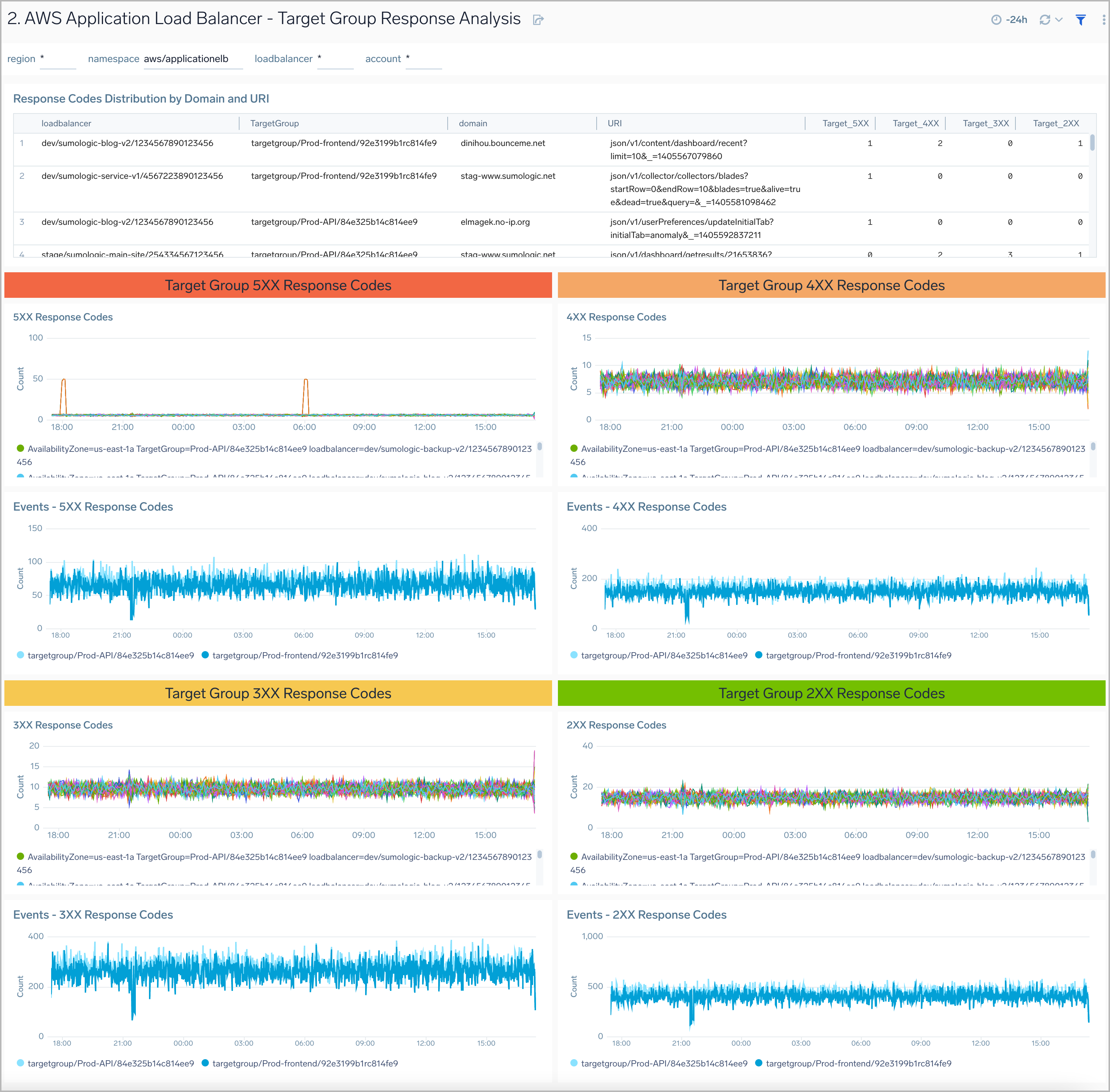
Task: Select domain cell elmagek.no-ip.org
Action: (495, 222)
